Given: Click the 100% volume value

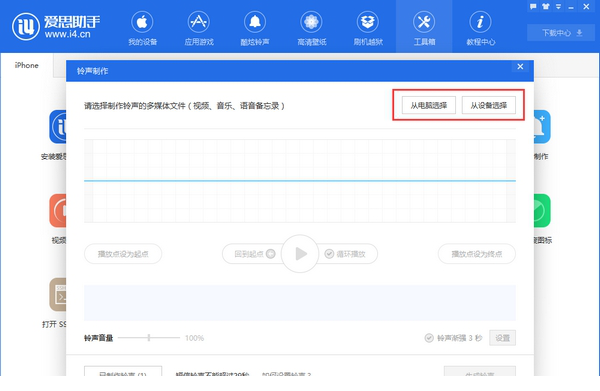Looking at the screenshot, I should tap(194, 338).
